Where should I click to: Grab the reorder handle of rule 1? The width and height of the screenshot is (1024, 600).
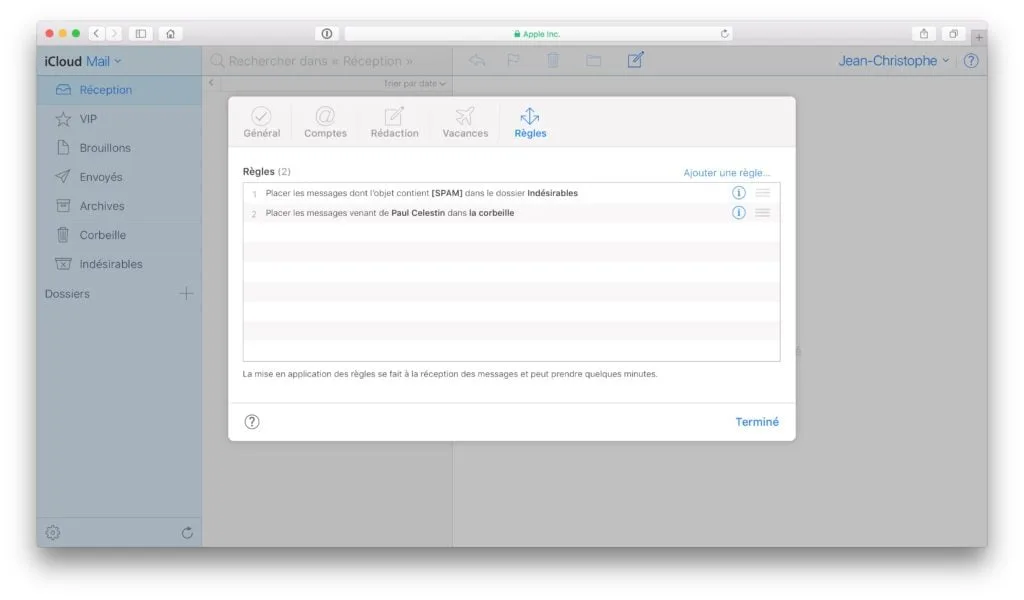(x=763, y=192)
